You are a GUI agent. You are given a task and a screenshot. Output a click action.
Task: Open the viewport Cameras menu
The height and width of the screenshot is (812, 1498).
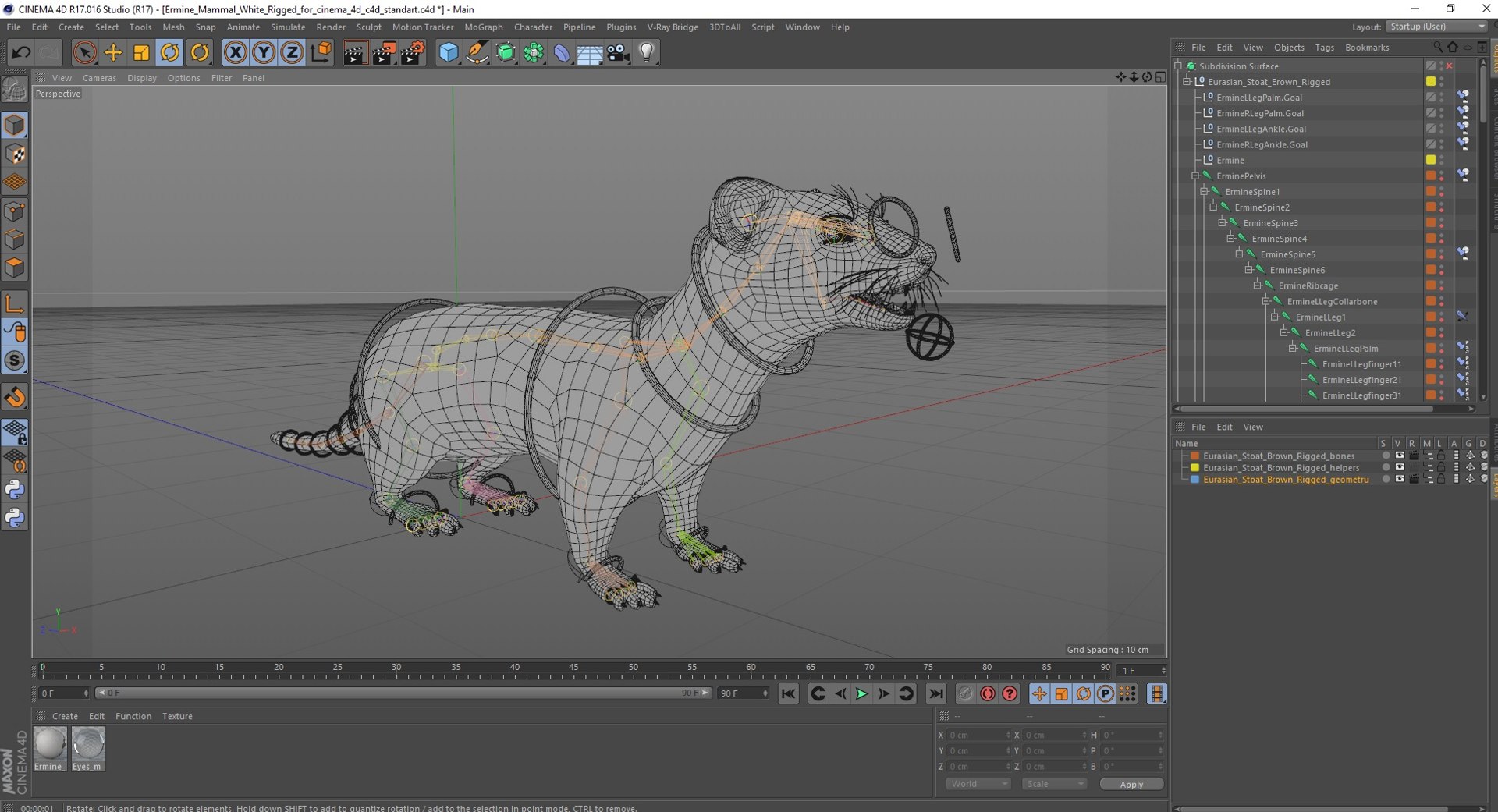[99, 78]
